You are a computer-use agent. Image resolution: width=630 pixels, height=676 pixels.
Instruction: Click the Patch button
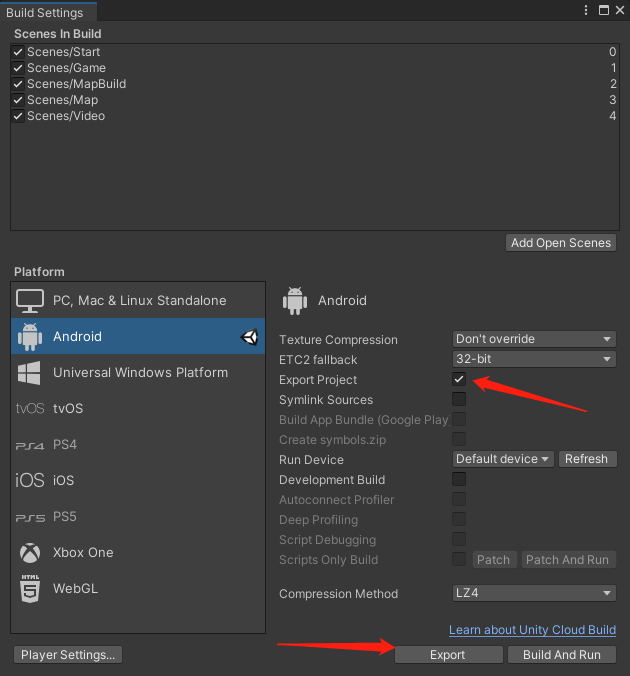tap(494, 560)
